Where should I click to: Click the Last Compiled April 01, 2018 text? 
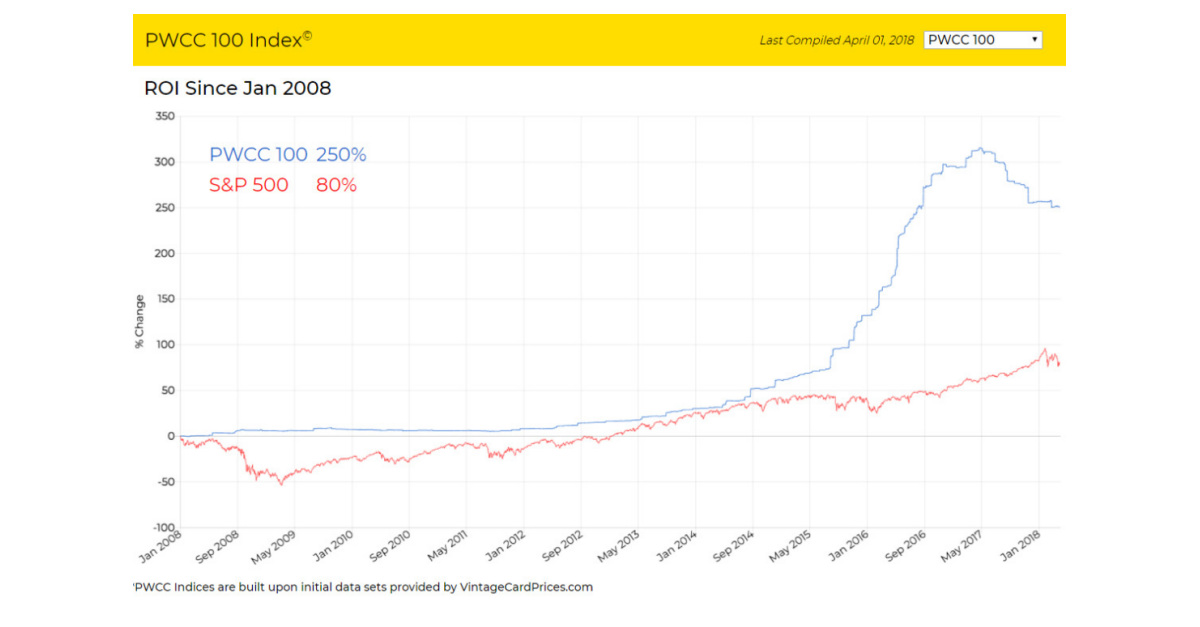coord(836,41)
